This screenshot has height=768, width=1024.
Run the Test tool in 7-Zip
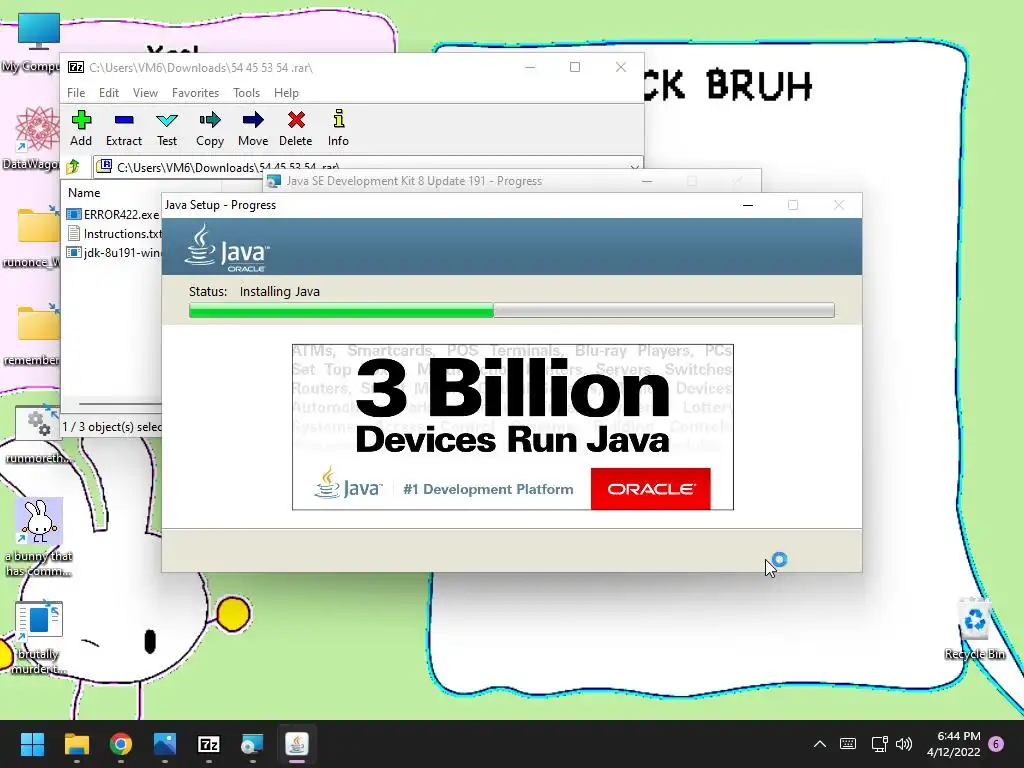[x=167, y=129]
